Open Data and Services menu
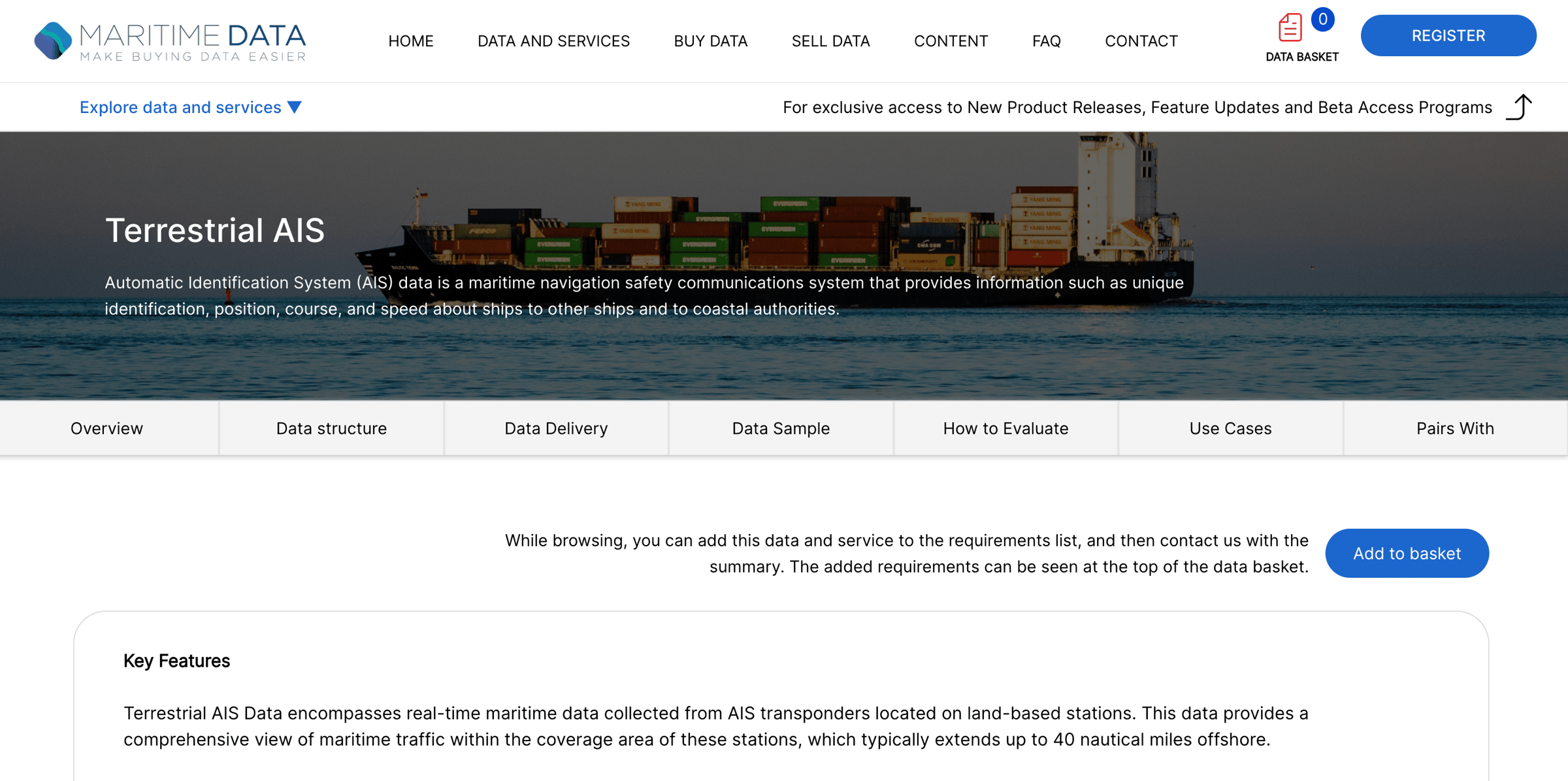 (x=553, y=41)
